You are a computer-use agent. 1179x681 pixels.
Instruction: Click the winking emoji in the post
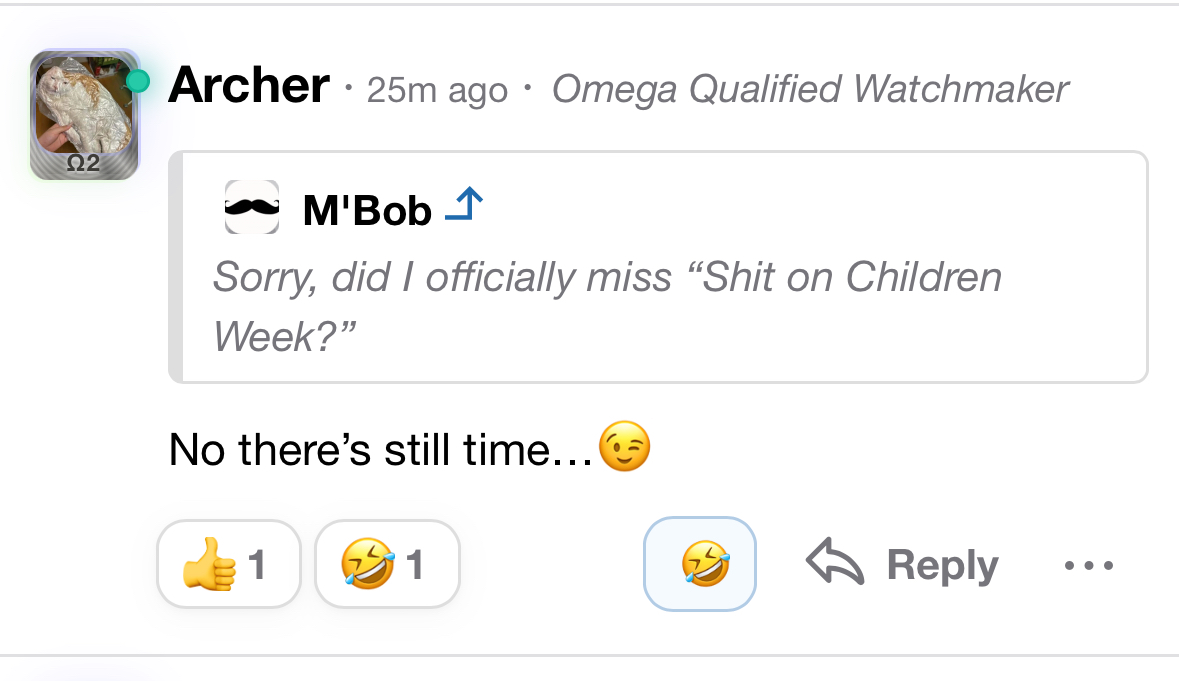click(x=624, y=447)
